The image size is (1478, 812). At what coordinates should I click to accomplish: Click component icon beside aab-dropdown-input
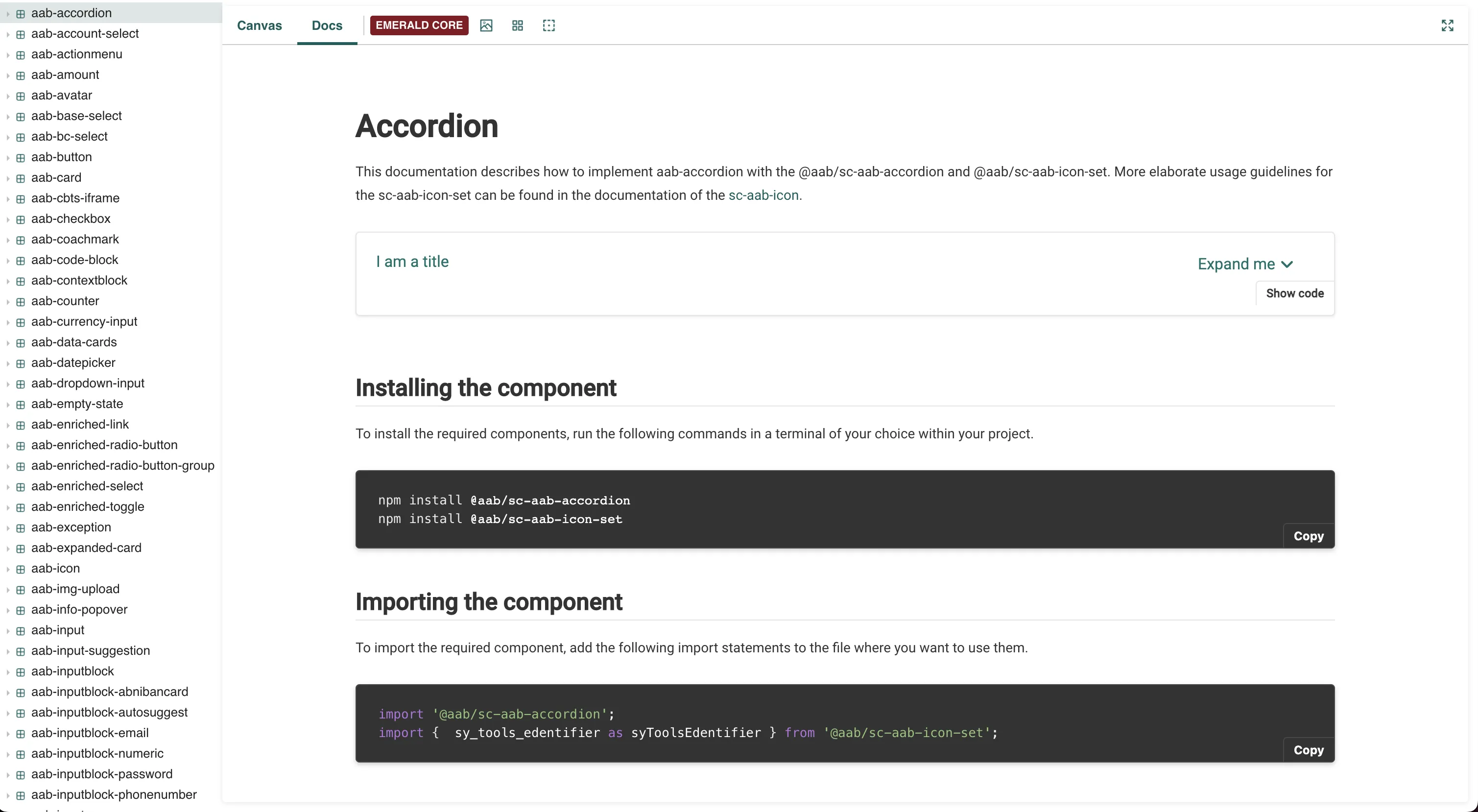[x=21, y=384]
